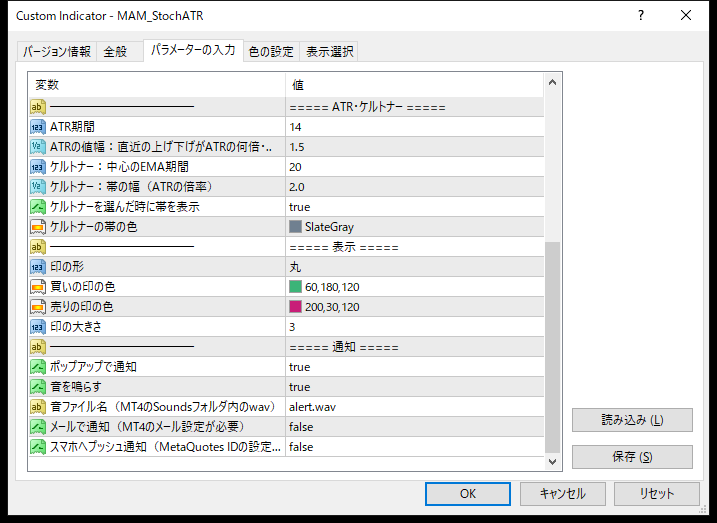Select the 買いの印の色 label
The height and width of the screenshot is (523, 717).
(x=82, y=287)
